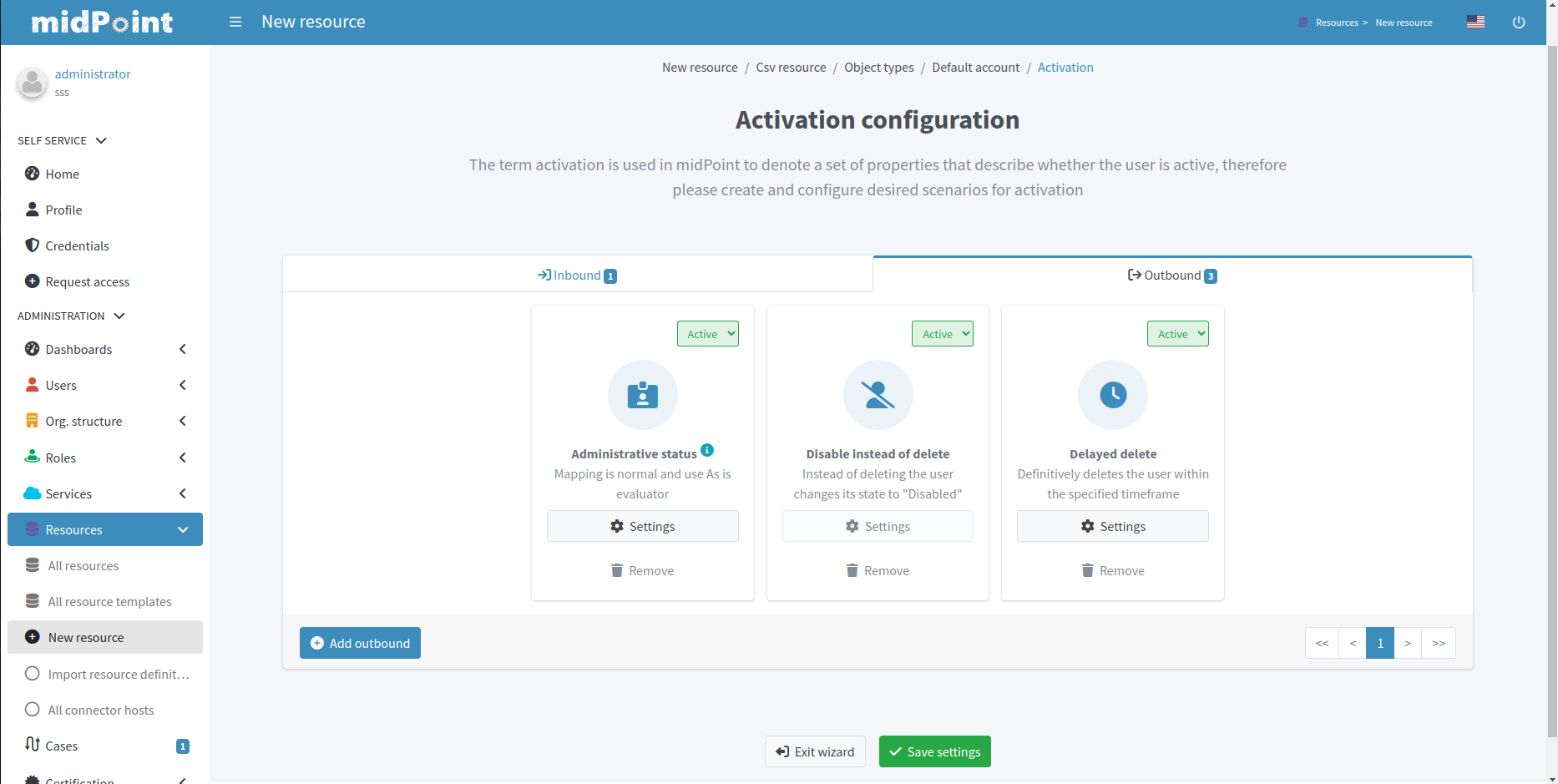Screen dimensions: 1558x784
Task: Click the Administrative status badge icon
Action: tap(642, 394)
